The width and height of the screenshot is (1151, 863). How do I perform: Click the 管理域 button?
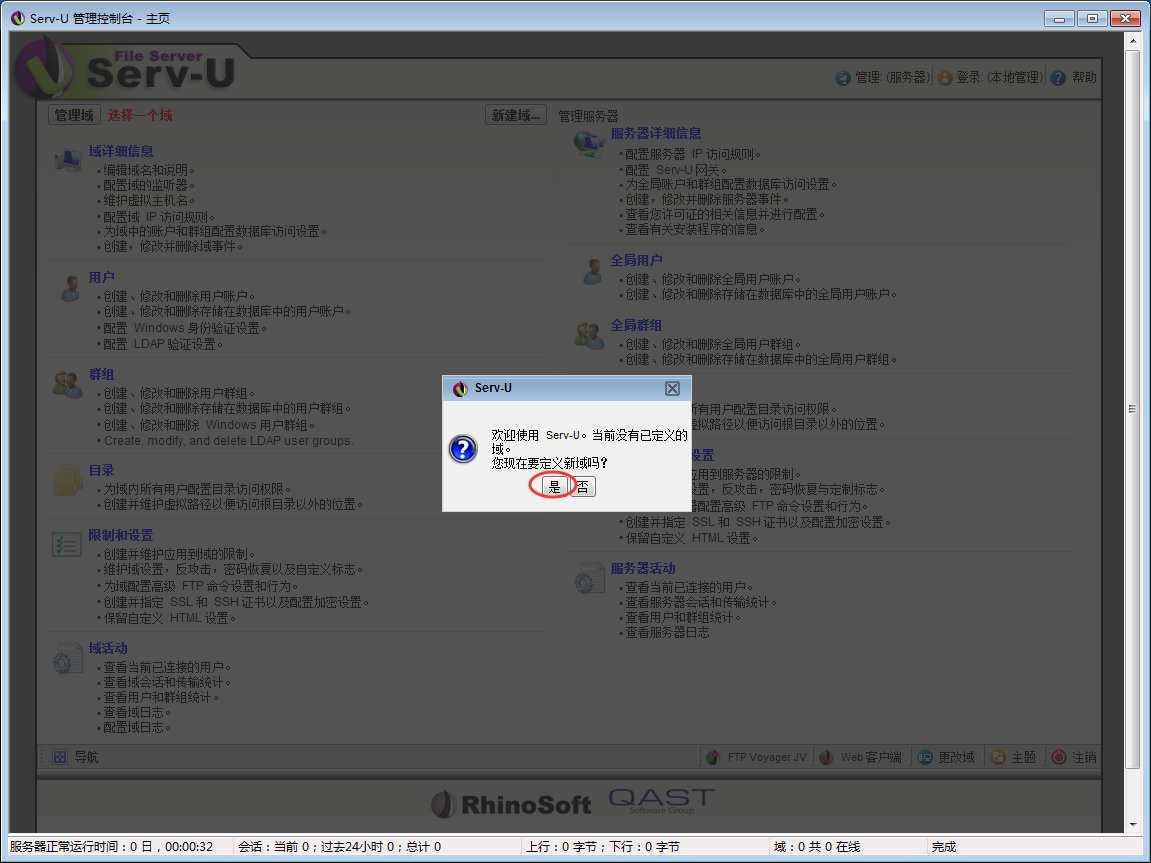pos(74,115)
